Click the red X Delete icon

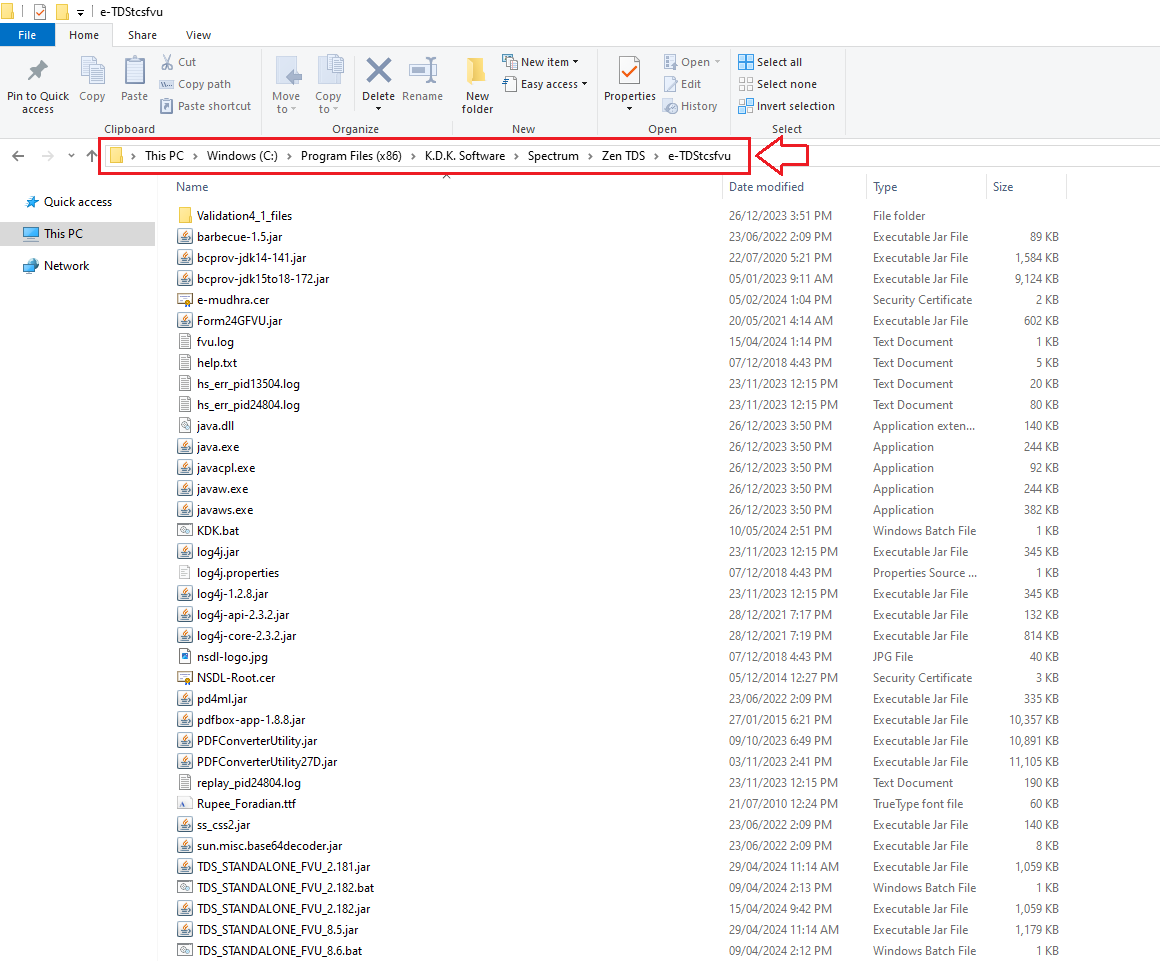pos(378,71)
